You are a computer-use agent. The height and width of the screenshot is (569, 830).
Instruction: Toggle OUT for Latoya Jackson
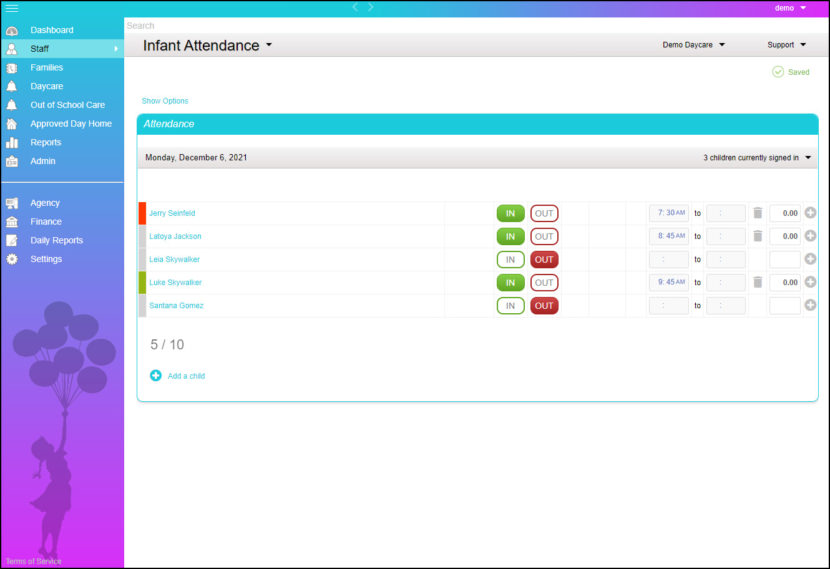click(544, 237)
